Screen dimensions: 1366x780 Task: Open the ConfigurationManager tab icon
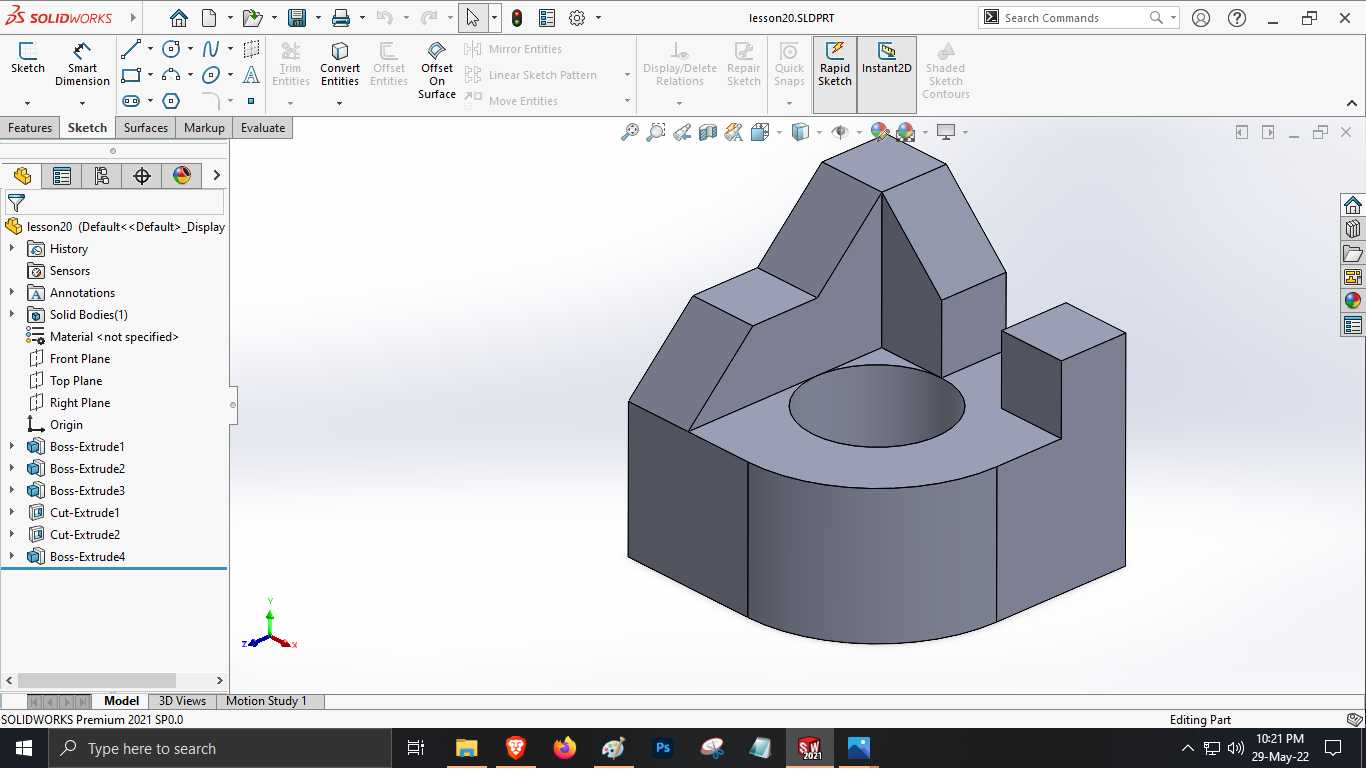(x=102, y=176)
